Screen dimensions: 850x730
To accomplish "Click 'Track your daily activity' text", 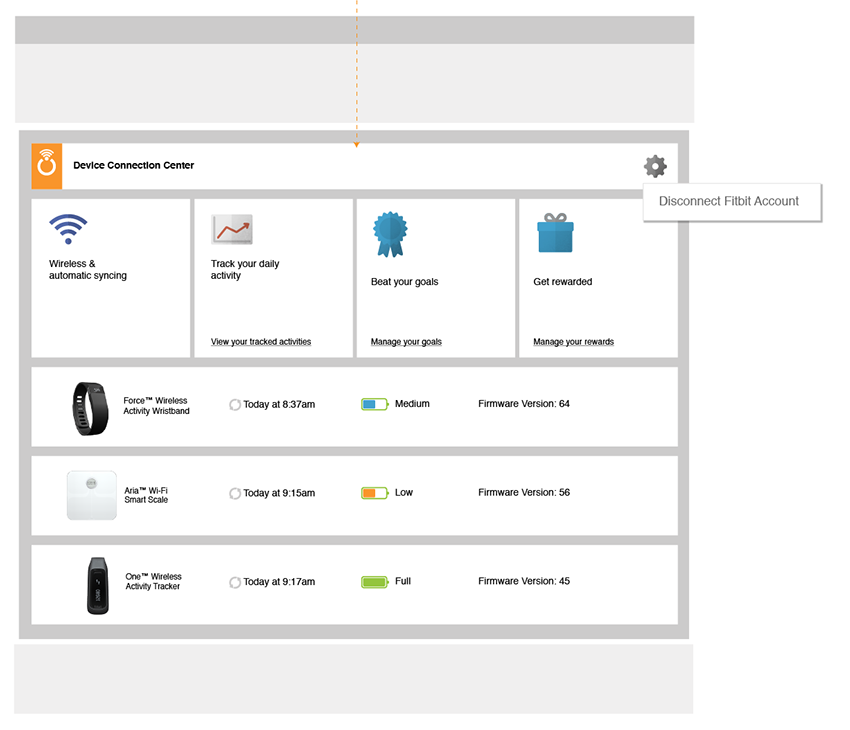I will click(x=245, y=269).
